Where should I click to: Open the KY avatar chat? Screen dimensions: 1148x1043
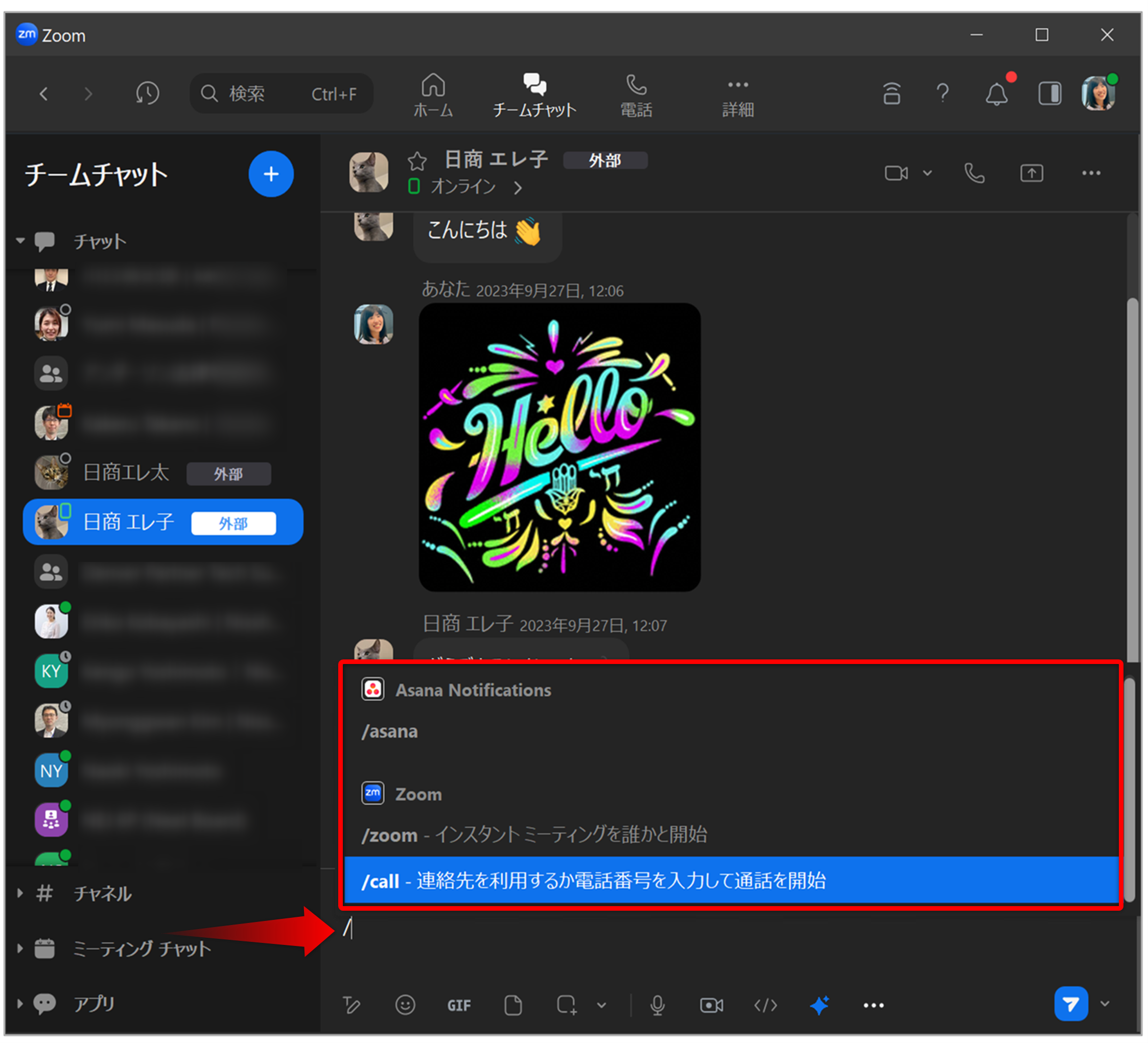[x=51, y=671]
